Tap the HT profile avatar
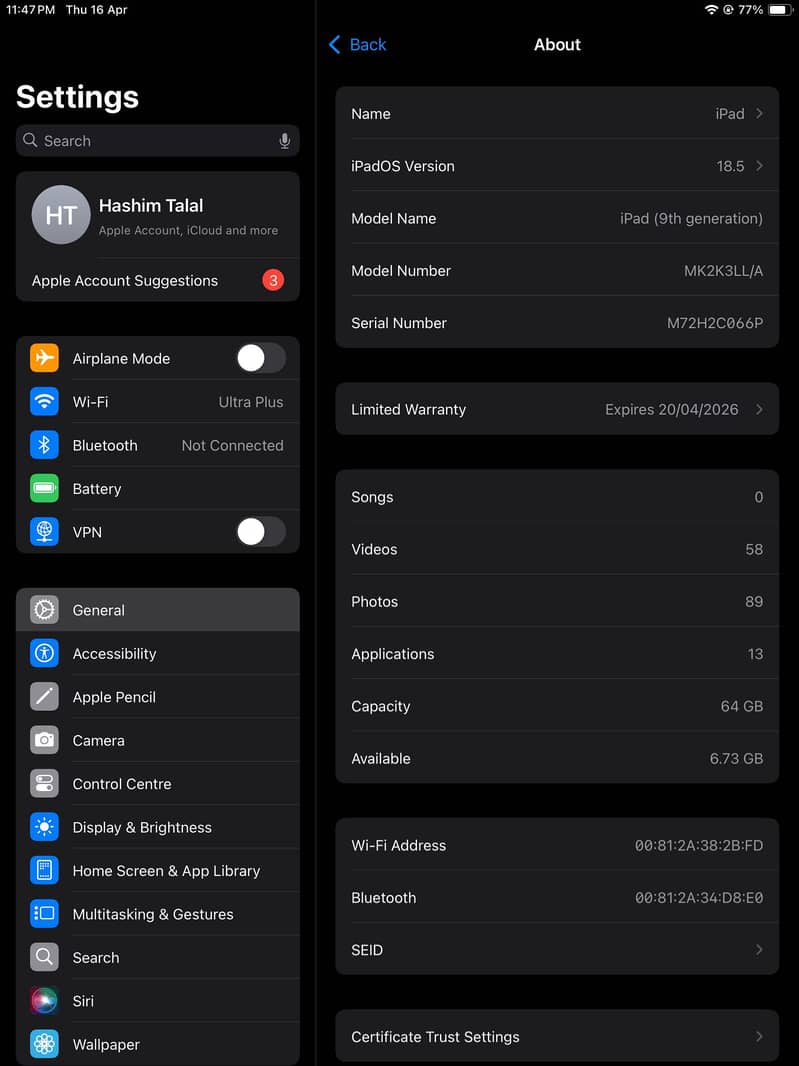Image resolution: width=799 pixels, height=1066 pixels. tap(61, 215)
